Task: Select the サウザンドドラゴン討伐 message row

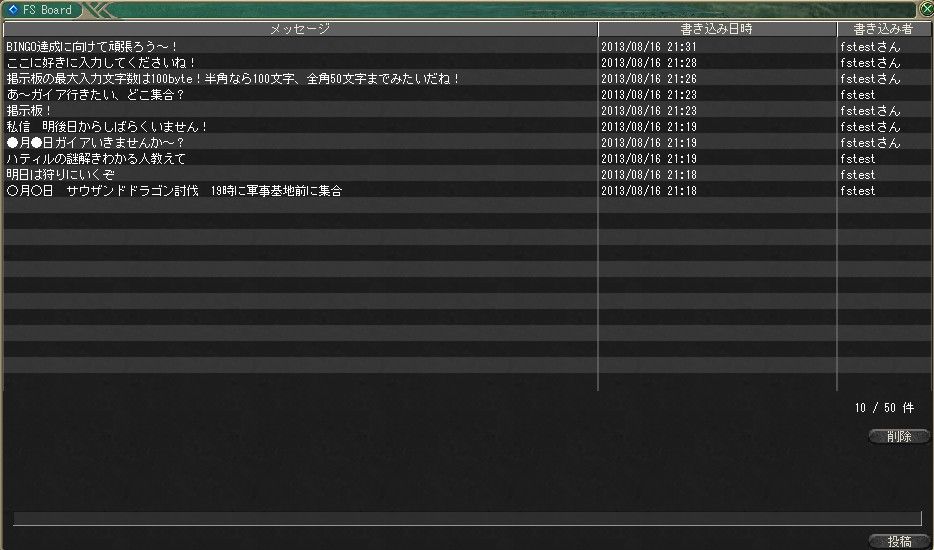Action: point(467,191)
